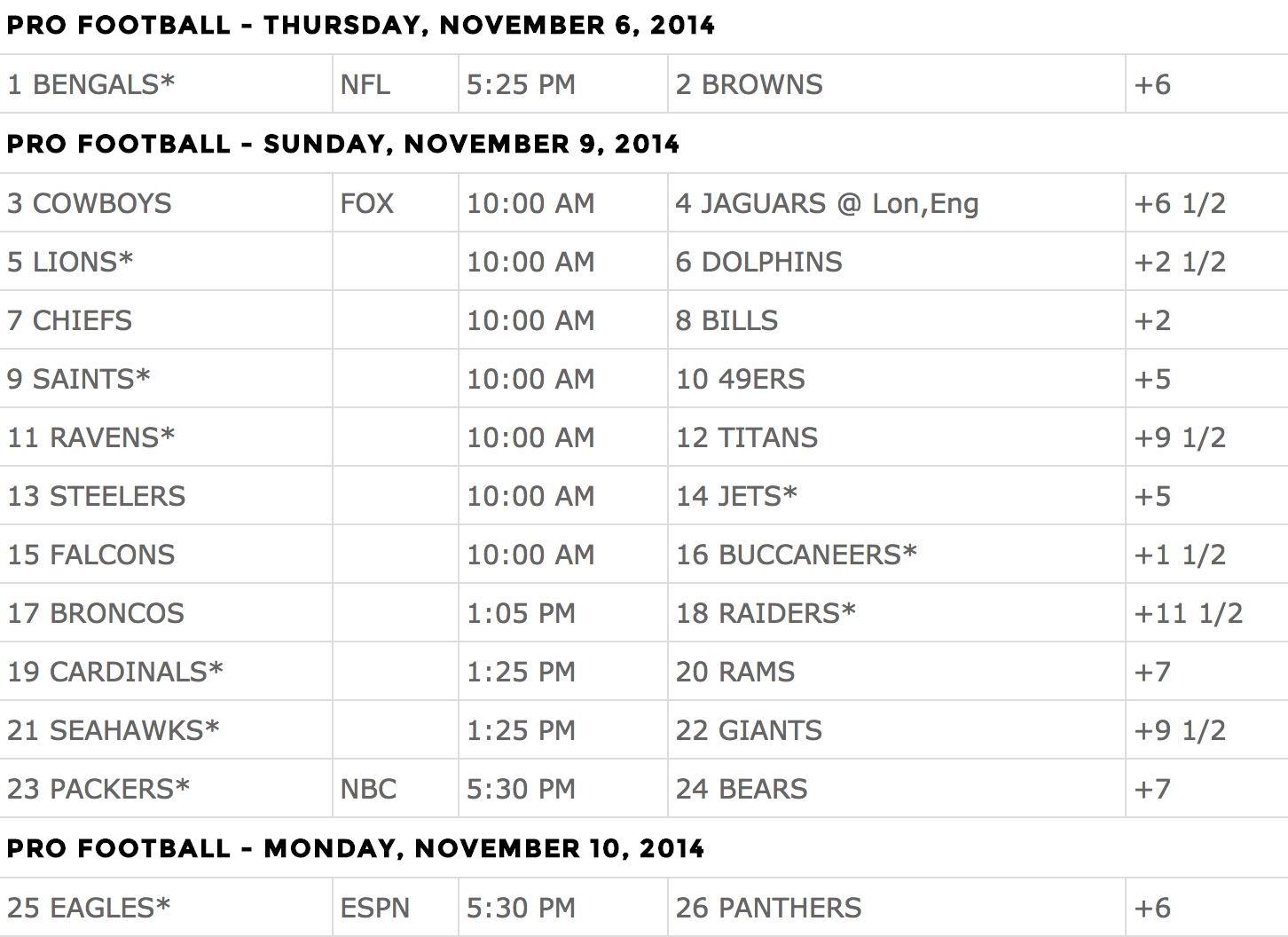Click the Sunday, November 9 section header
The width and height of the screenshot is (1288, 937).
(343, 144)
